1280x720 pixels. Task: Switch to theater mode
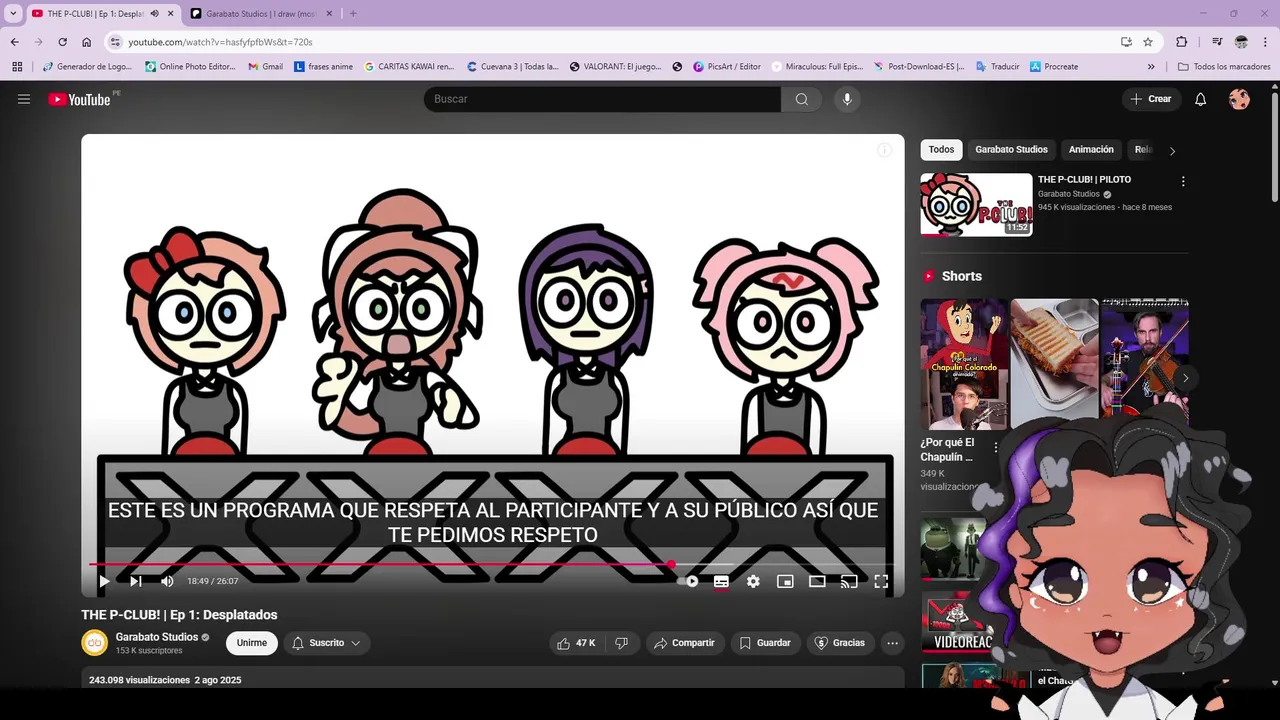pyautogui.click(x=817, y=581)
